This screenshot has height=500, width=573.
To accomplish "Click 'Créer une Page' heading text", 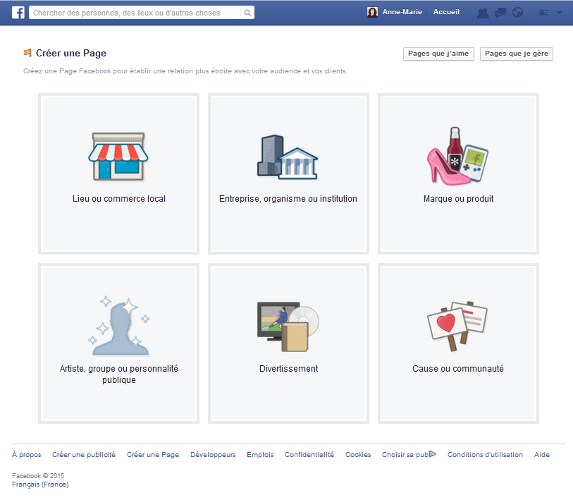I will (x=71, y=53).
